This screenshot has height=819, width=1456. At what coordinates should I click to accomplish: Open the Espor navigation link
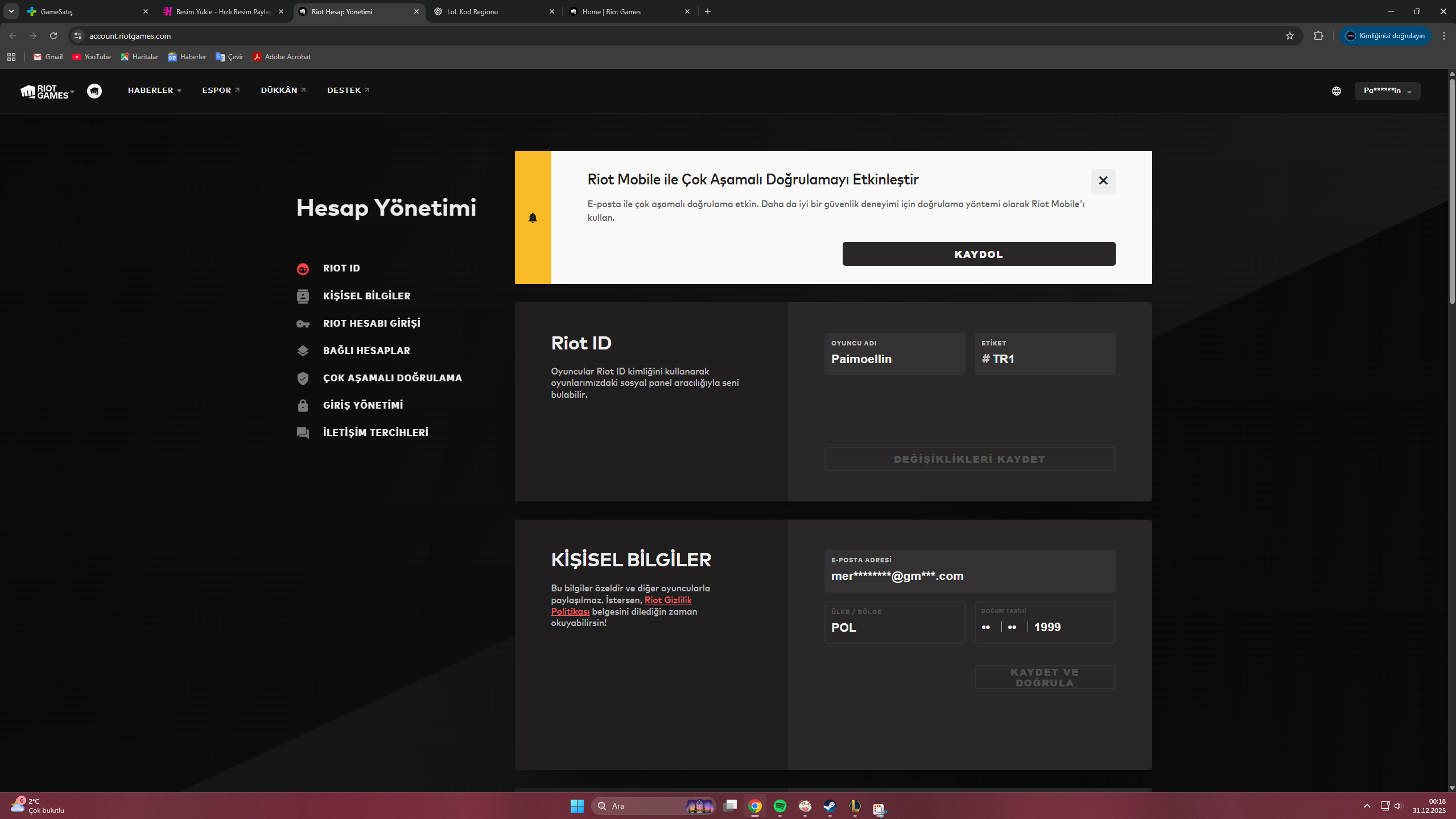(221, 90)
